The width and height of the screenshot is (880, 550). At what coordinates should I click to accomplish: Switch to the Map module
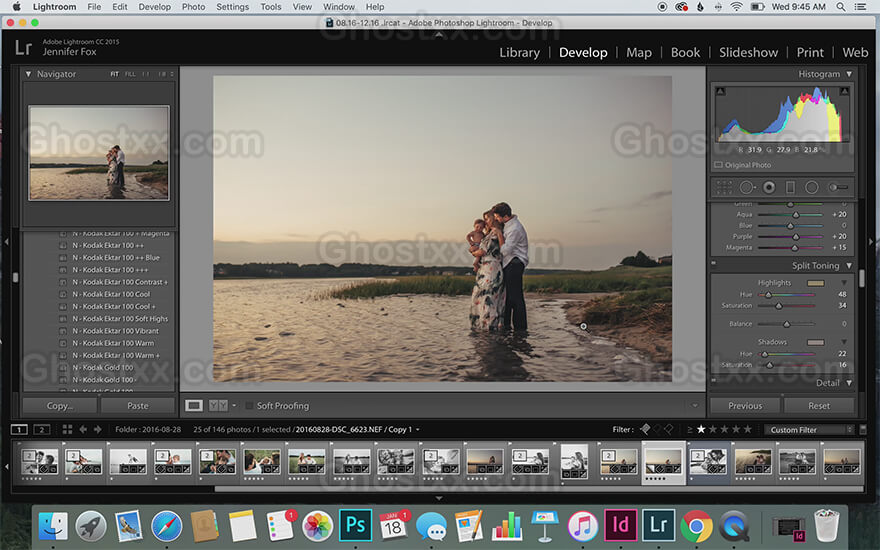pyautogui.click(x=639, y=52)
